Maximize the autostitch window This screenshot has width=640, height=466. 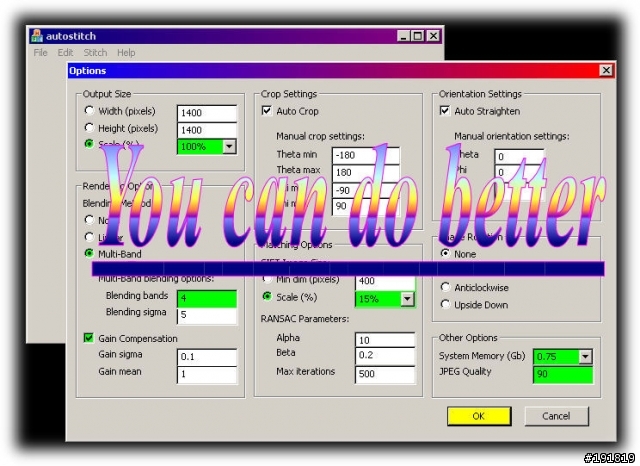pos(418,36)
